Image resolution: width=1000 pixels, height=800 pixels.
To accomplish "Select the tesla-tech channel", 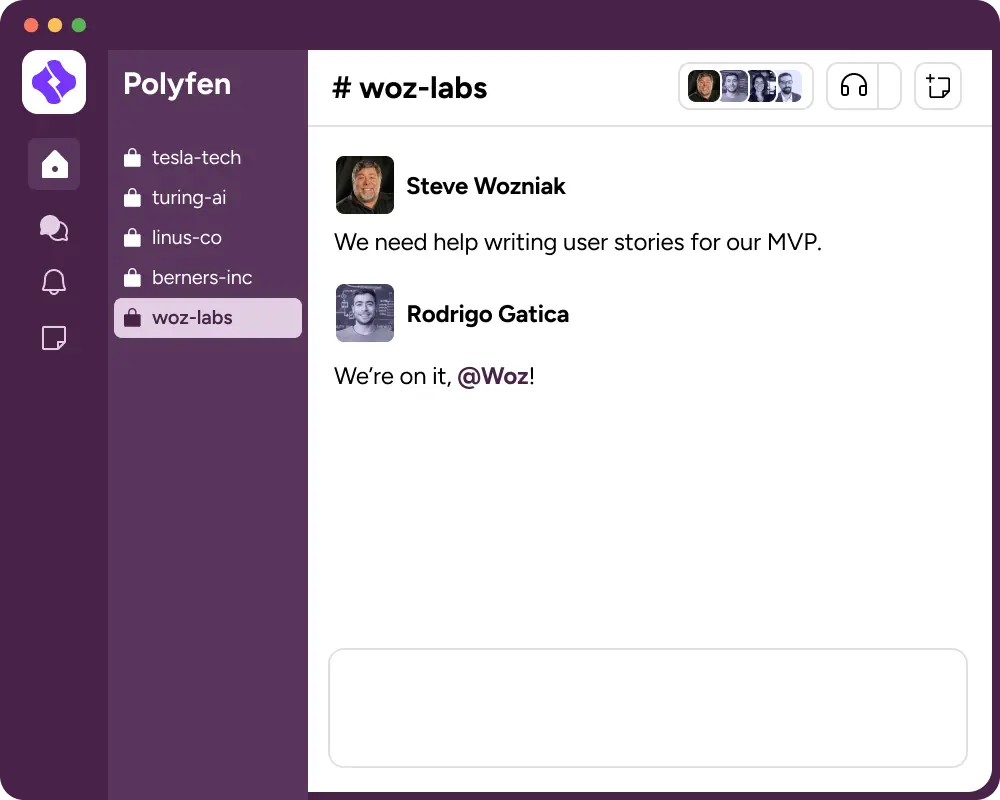I will 208,158.
